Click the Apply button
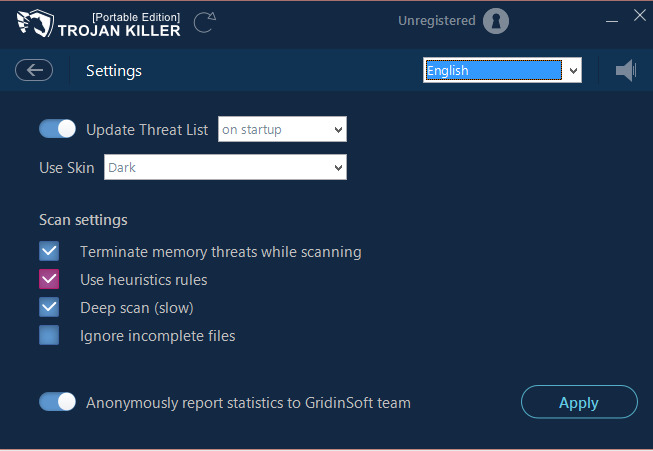The height and width of the screenshot is (451, 653). [579, 402]
